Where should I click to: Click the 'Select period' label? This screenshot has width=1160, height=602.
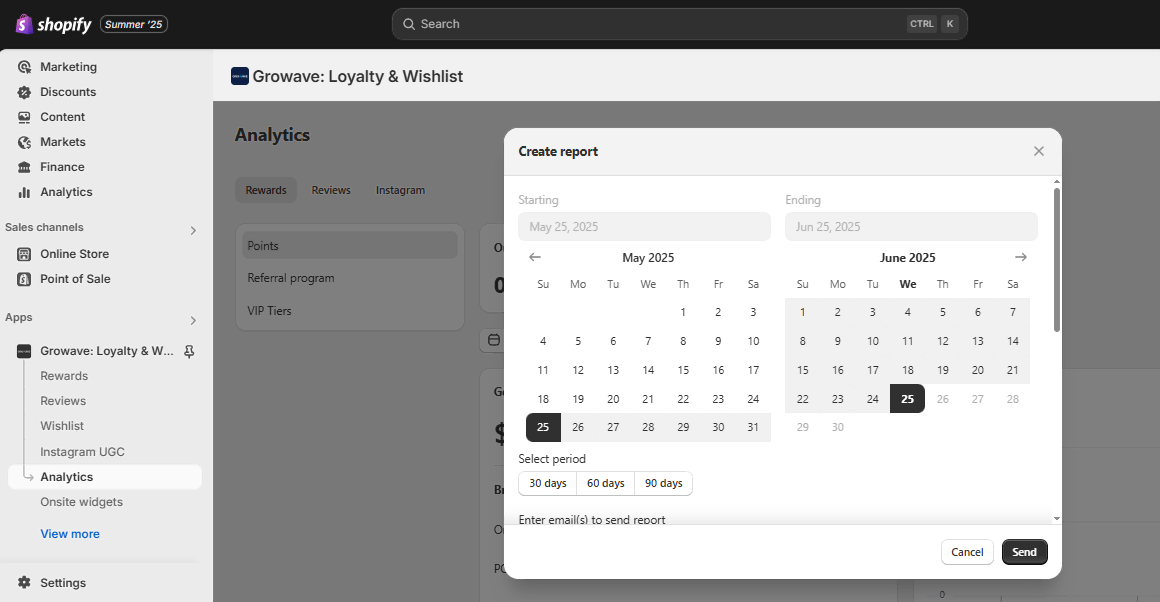(x=552, y=459)
